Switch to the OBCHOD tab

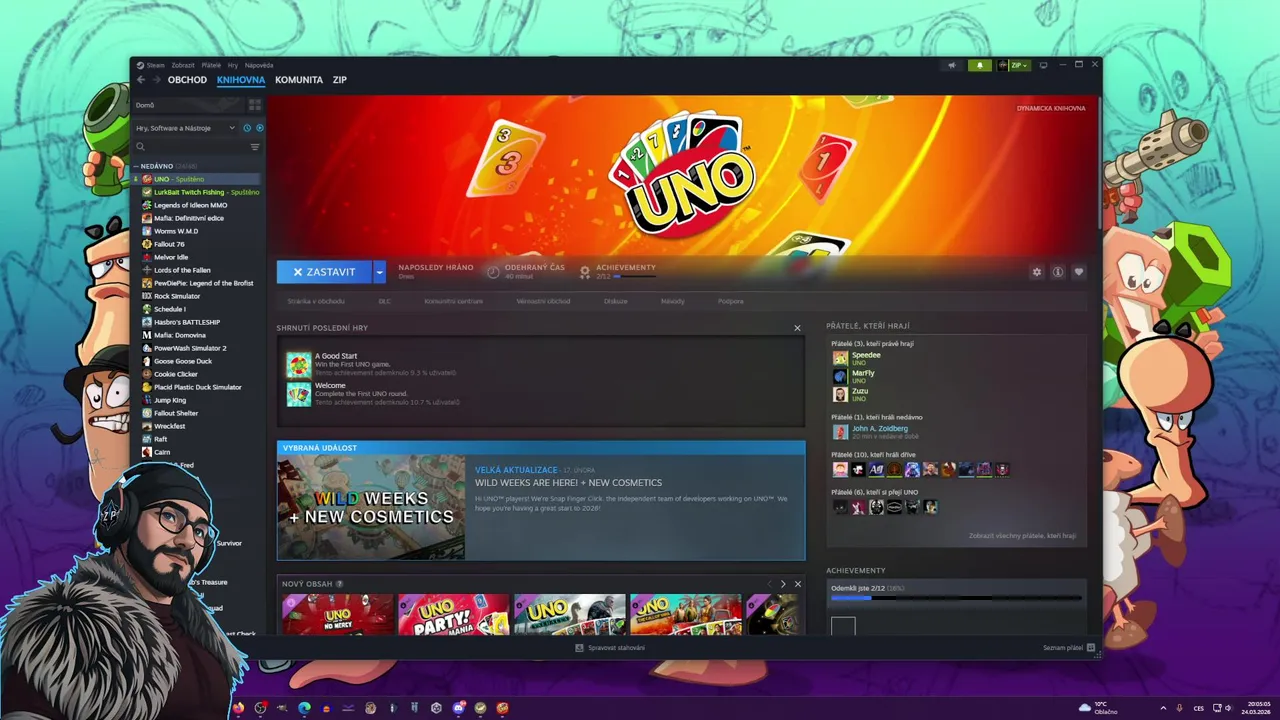pyautogui.click(x=187, y=80)
